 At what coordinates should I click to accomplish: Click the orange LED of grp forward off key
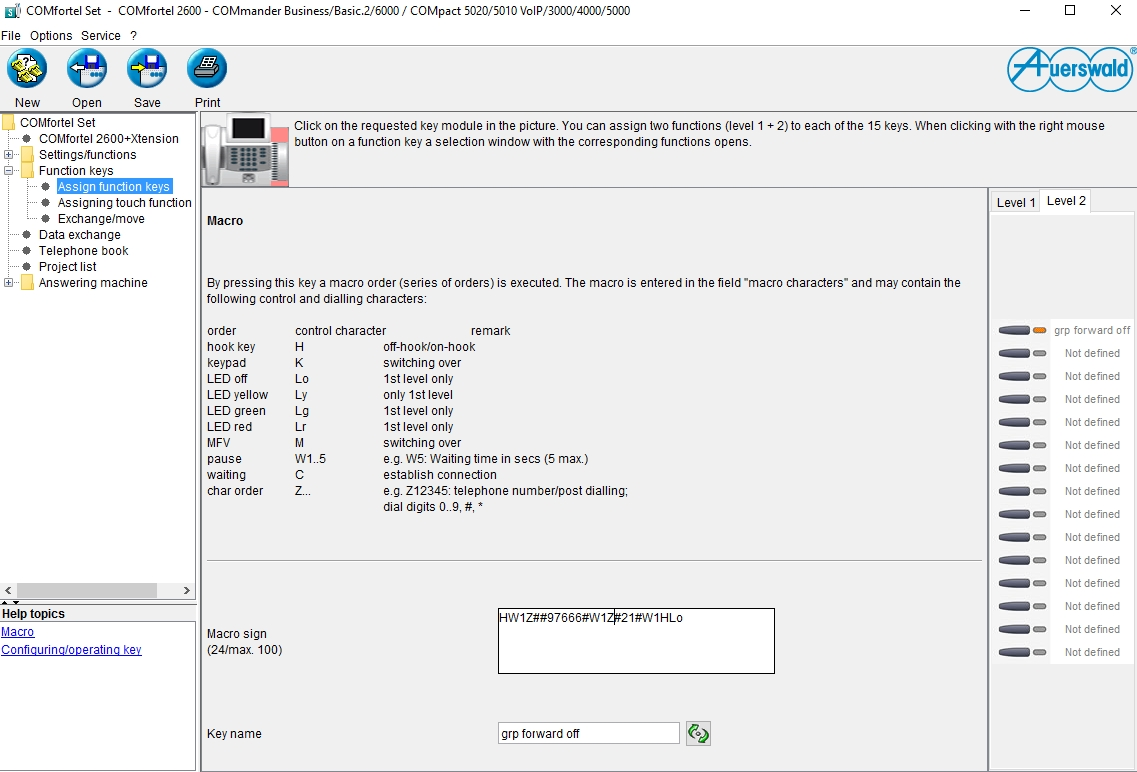pos(1040,331)
